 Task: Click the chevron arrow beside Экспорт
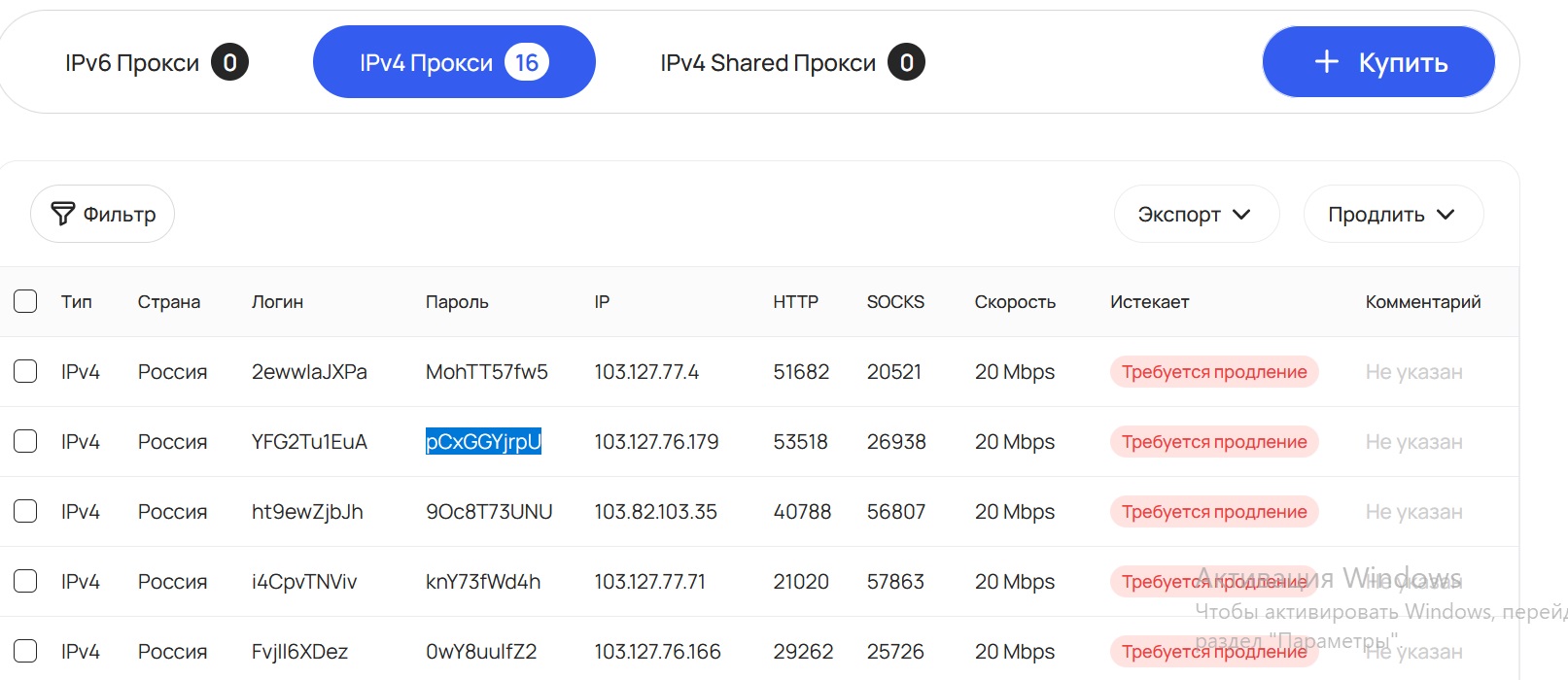click(x=1241, y=215)
